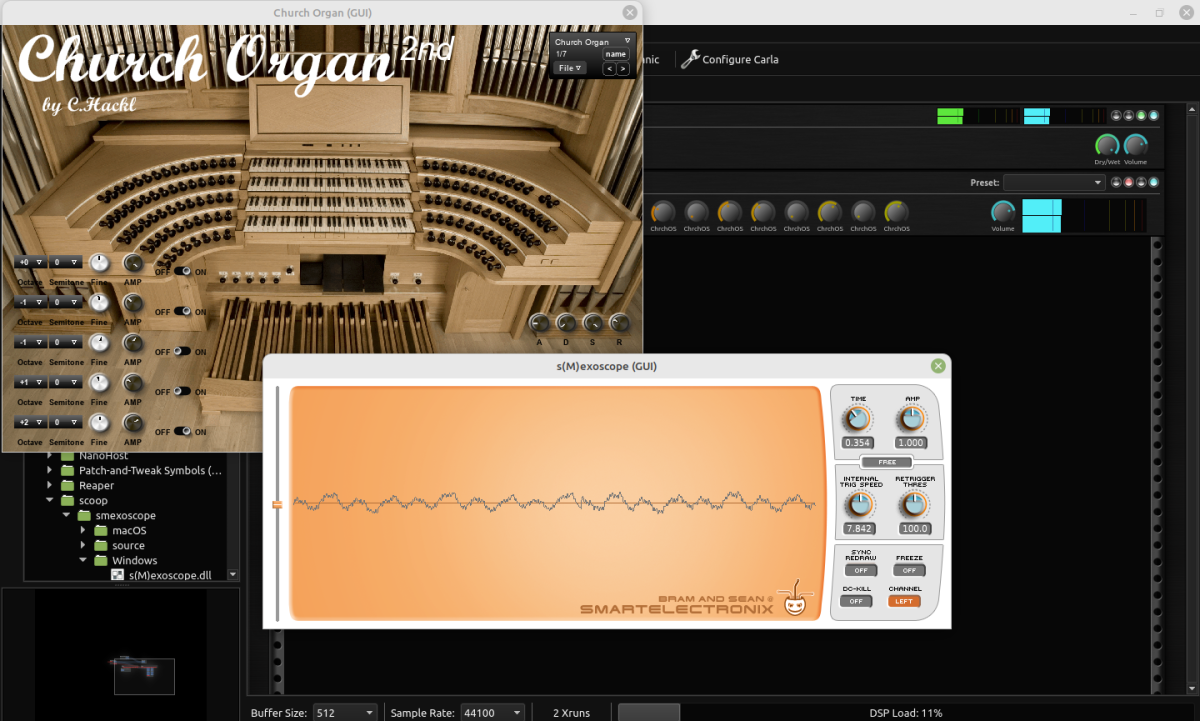Click the AMP knob on the +2 octave row
Image resolution: width=1200 pixels, height=721 pixels.
coord(133,423)
